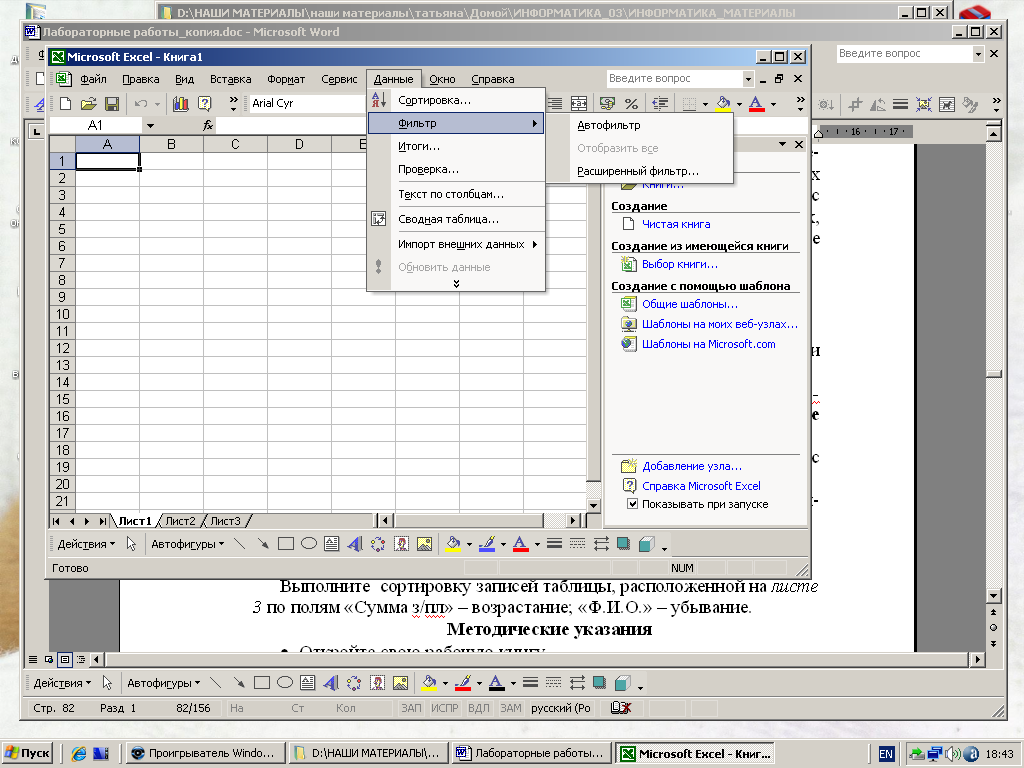1024x768 pixels.
Task: Open Автофигуры dropdown in Word drawing toolbar
Action: [163, 683]
